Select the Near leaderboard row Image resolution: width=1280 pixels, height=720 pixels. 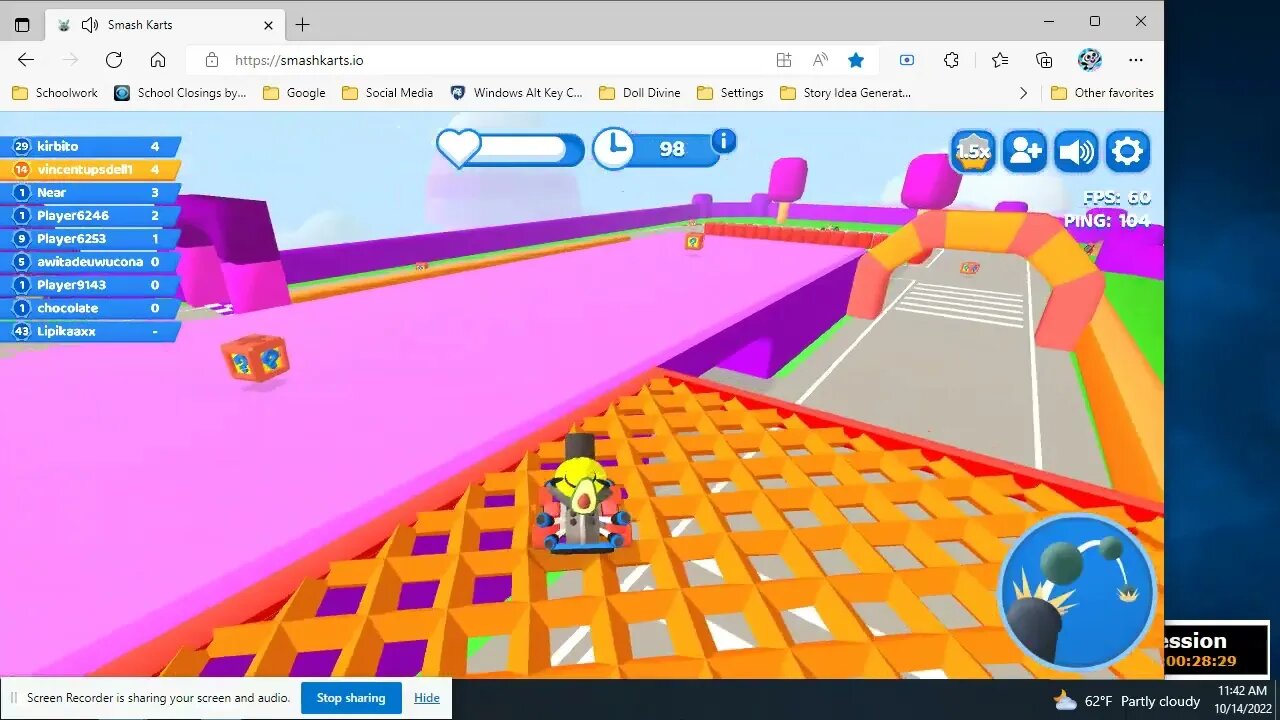91,192
